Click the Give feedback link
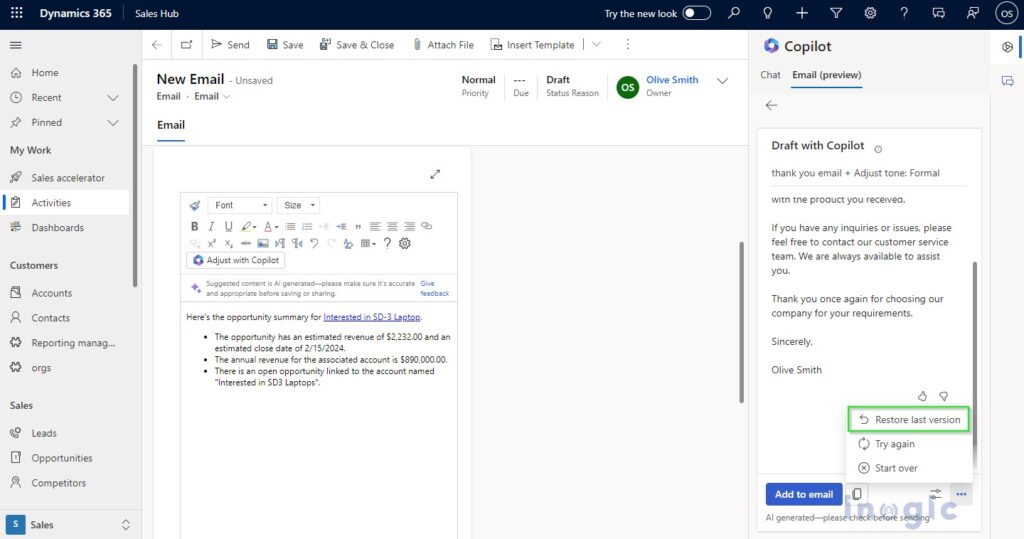The height and width of the screenshot is (539, 1024). click(434, 288)
